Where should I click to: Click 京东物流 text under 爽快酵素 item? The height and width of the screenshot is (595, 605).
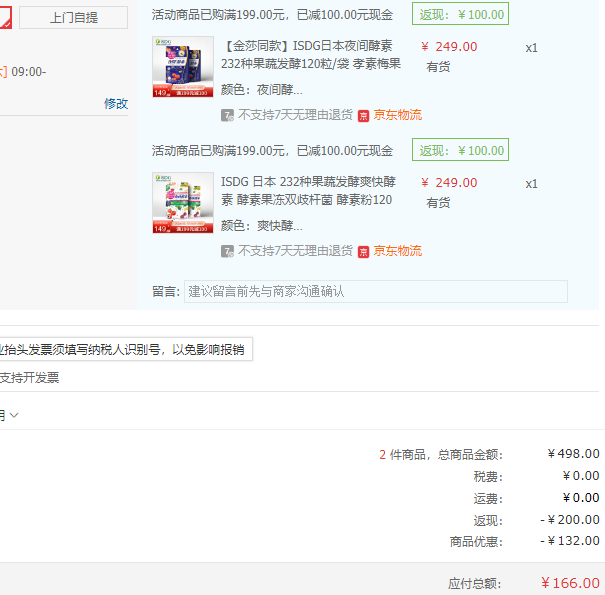(x=397, y=251)
